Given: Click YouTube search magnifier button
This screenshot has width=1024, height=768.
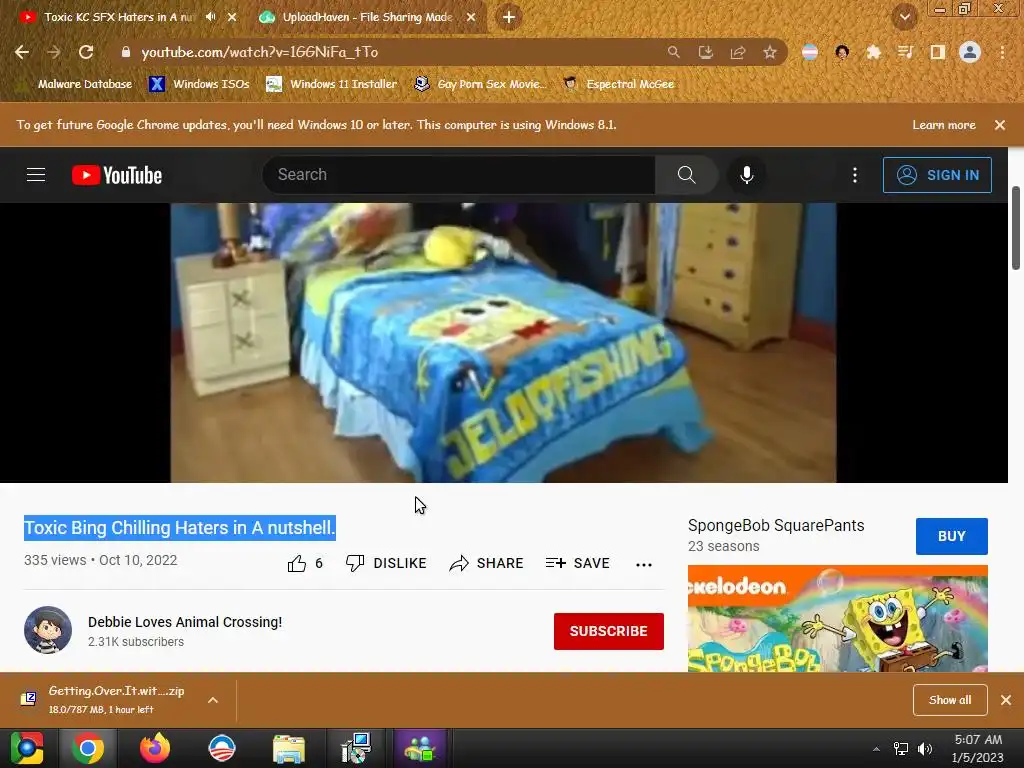Looking at the screenshot, I should [x=686, y=175].
